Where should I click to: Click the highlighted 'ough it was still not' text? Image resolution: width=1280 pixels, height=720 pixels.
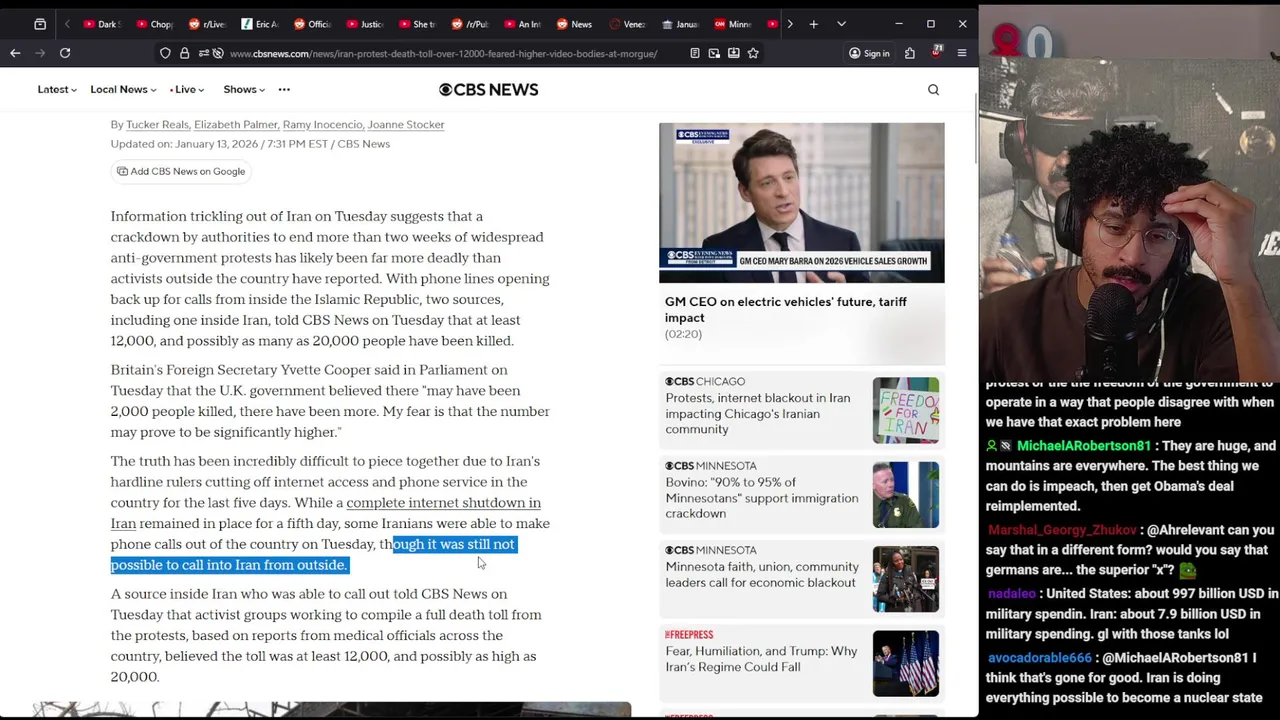(x=454, y=544)
